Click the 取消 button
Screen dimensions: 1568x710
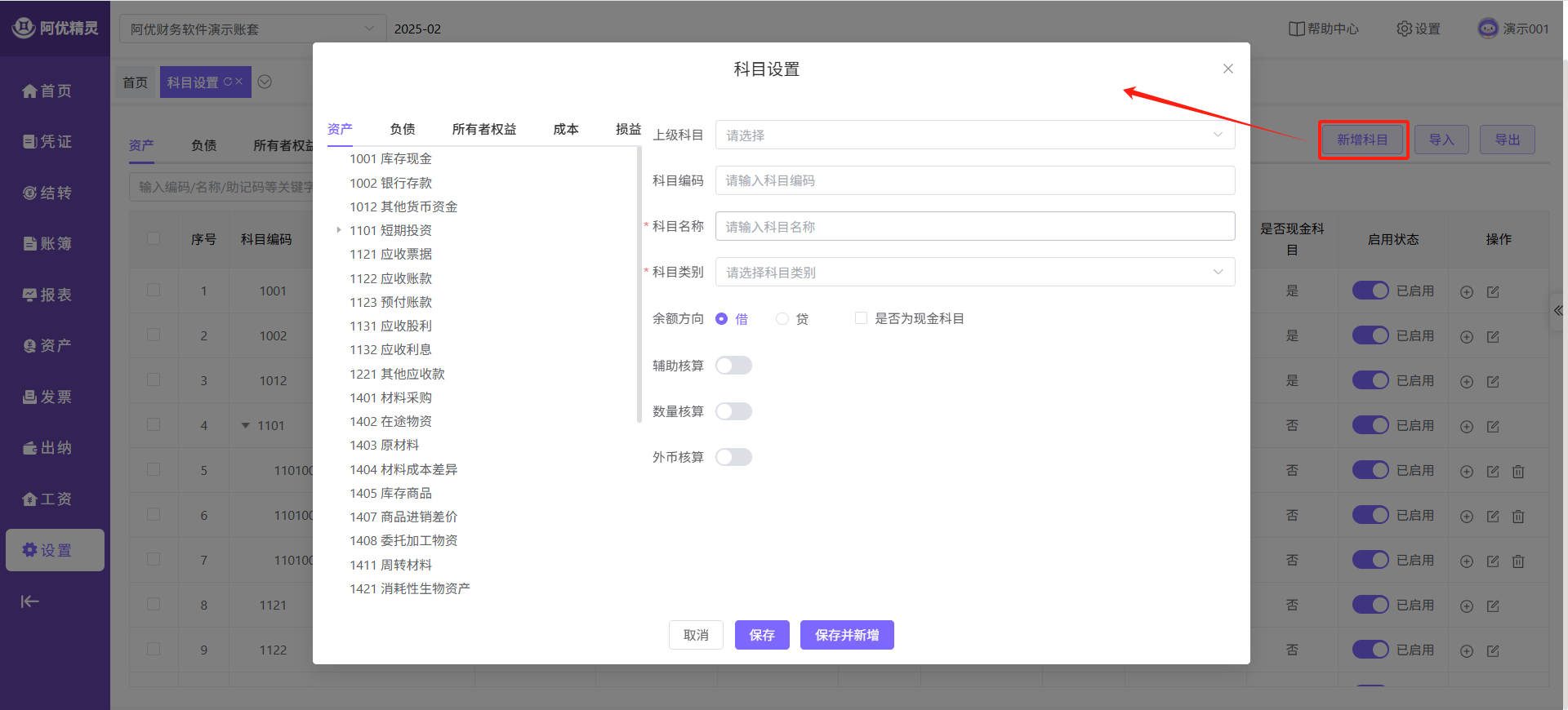click(696, 635)
